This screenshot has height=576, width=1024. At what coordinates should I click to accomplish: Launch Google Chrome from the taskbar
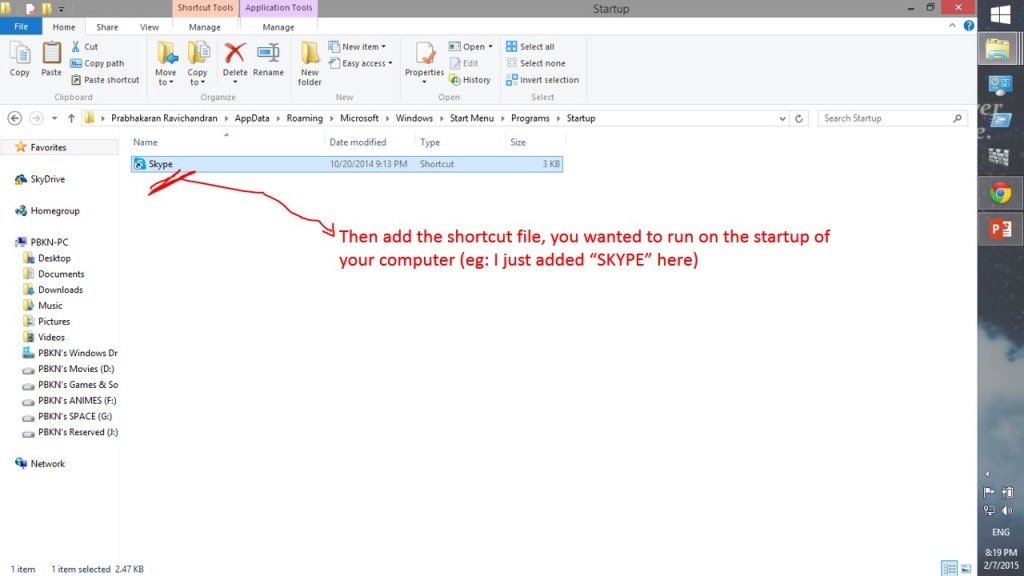[x=1000, y=193]
